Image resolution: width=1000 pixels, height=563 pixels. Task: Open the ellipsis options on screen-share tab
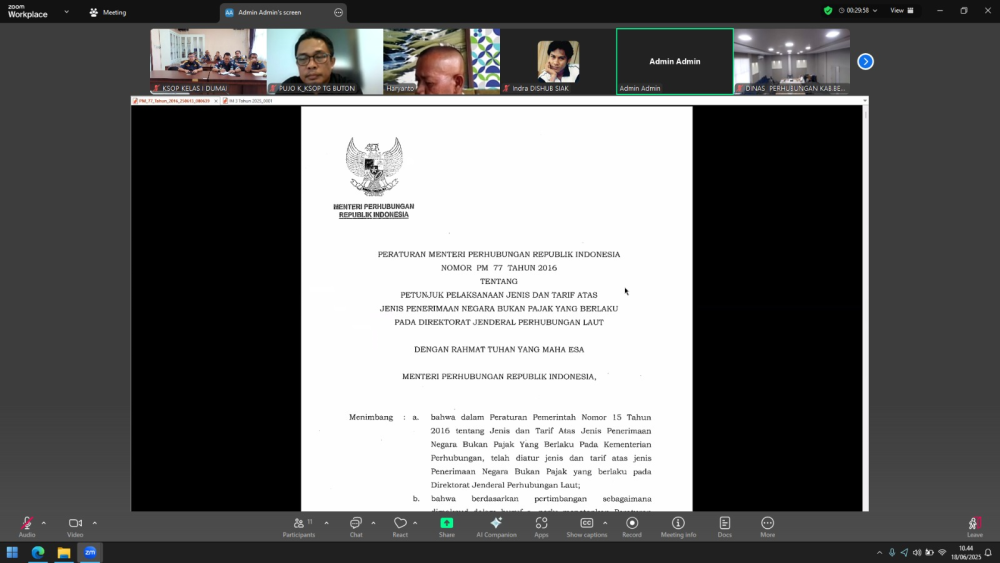click(338, 12)
